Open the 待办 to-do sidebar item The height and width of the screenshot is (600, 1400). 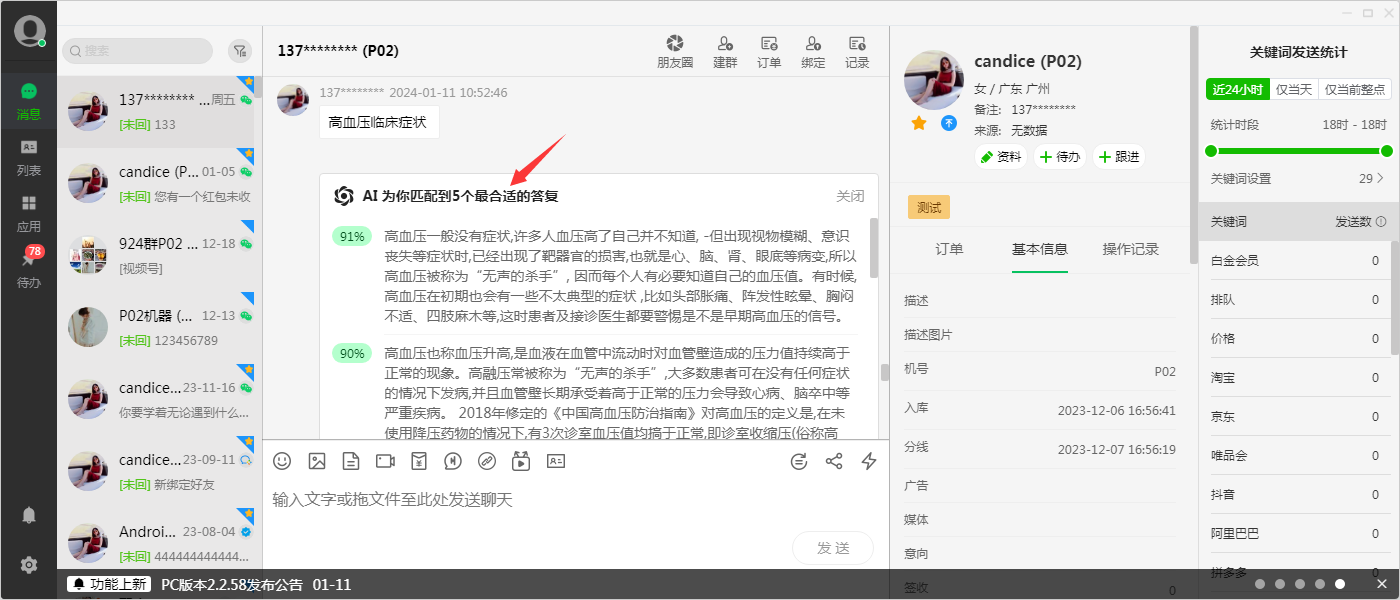point(28,268)
